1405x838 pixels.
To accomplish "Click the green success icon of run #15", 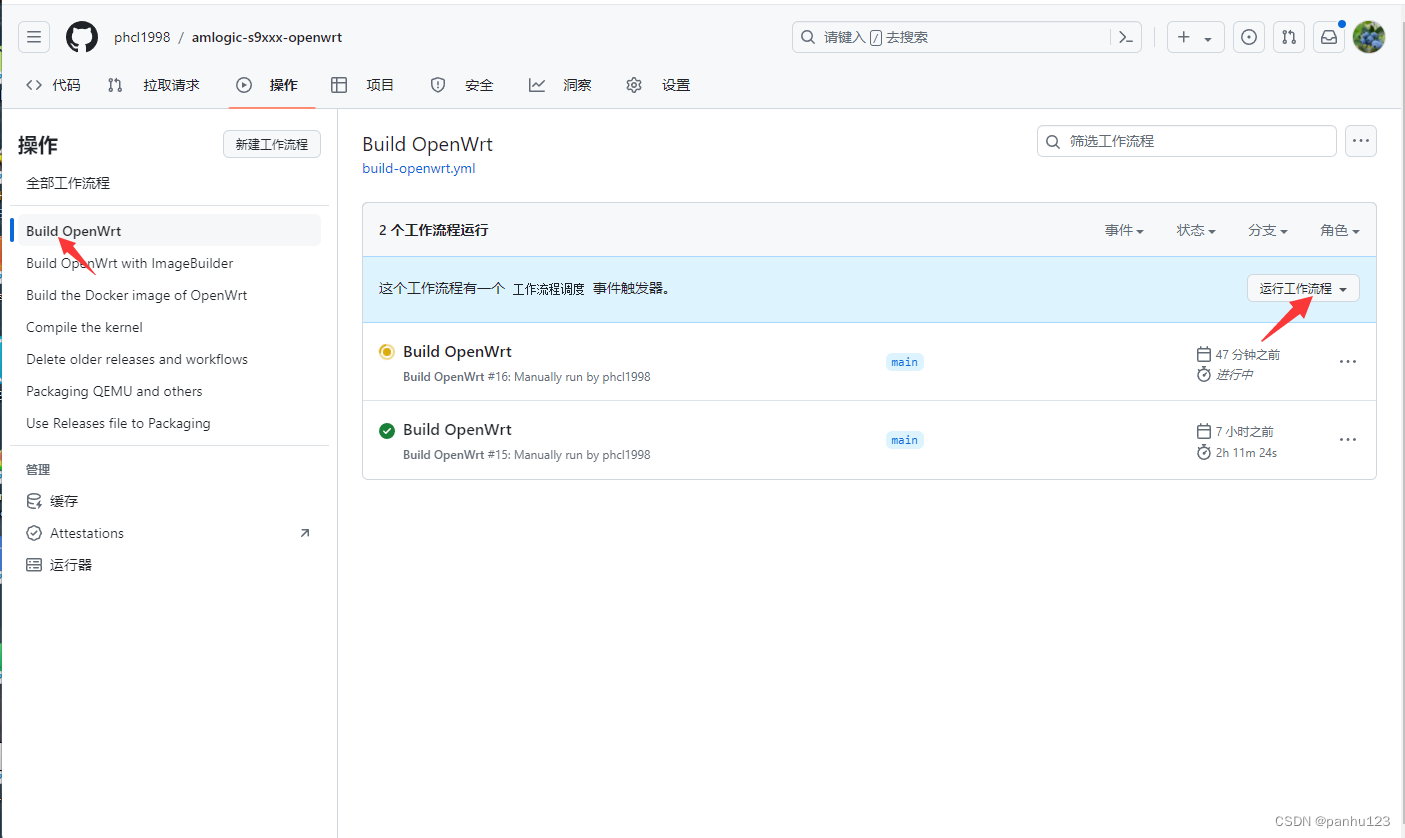I will (387, 431).
